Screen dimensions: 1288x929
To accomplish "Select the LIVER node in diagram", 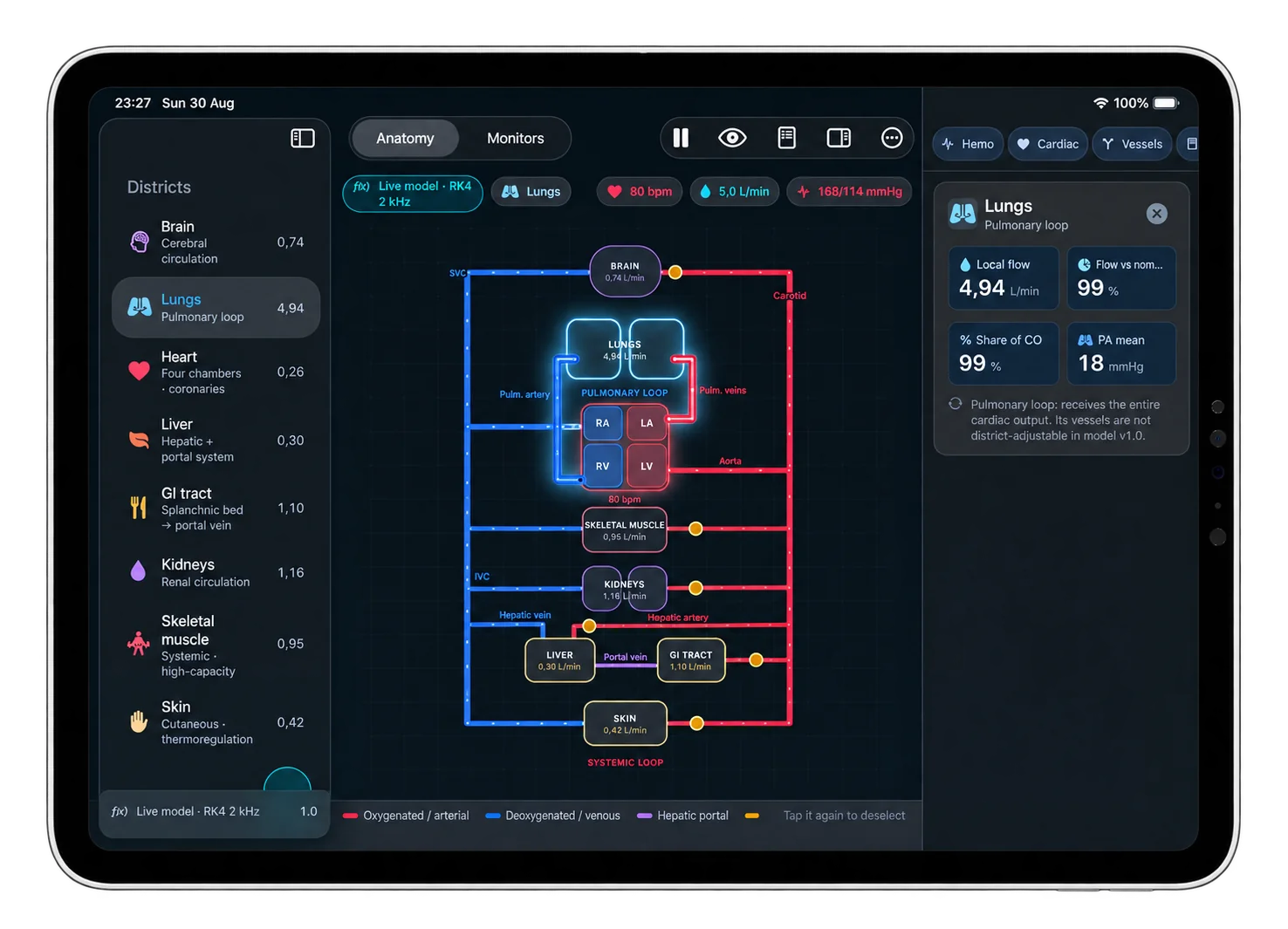I will tap(559, 660).
